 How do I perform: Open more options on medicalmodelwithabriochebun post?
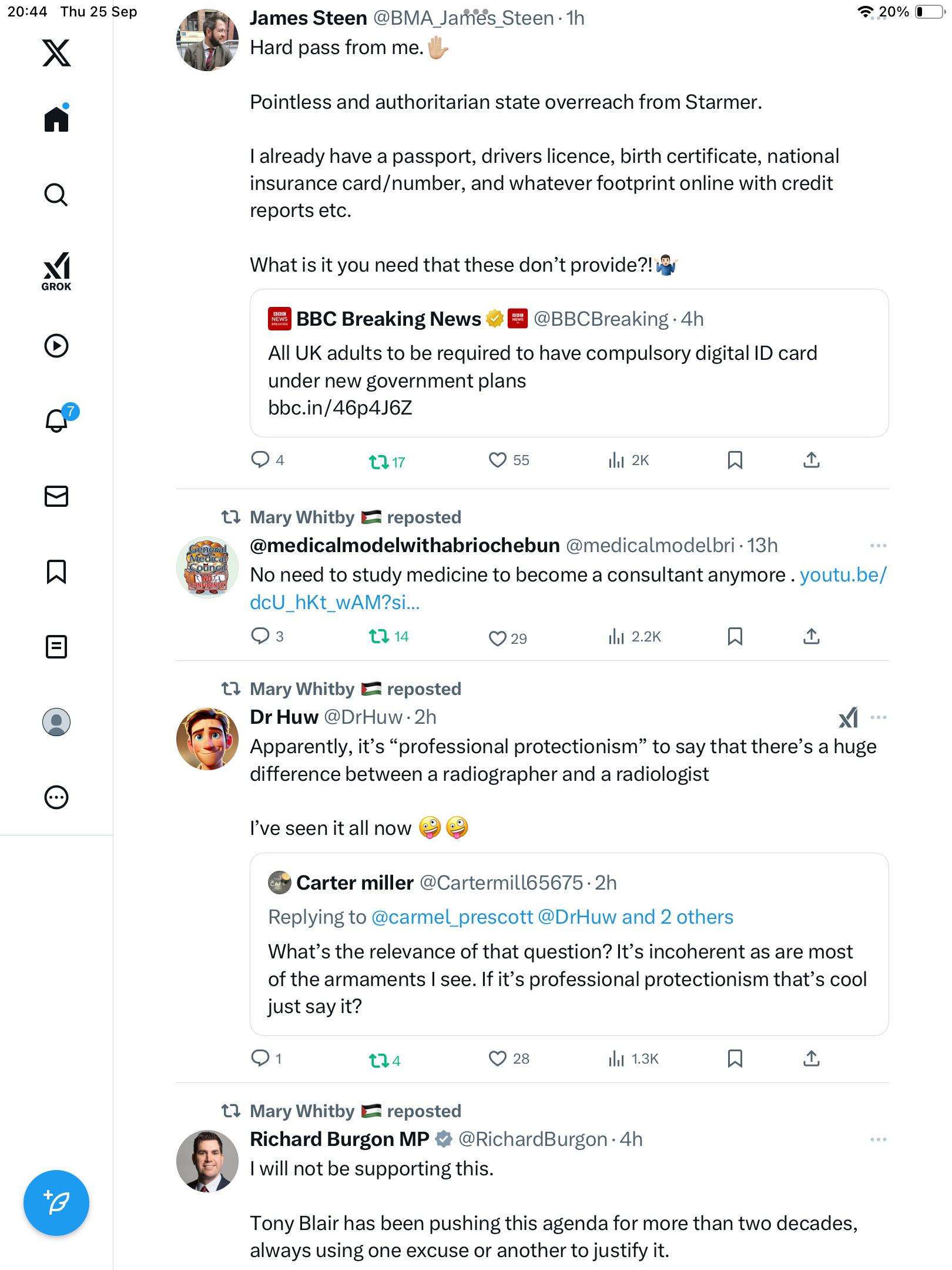pos(879,546)
